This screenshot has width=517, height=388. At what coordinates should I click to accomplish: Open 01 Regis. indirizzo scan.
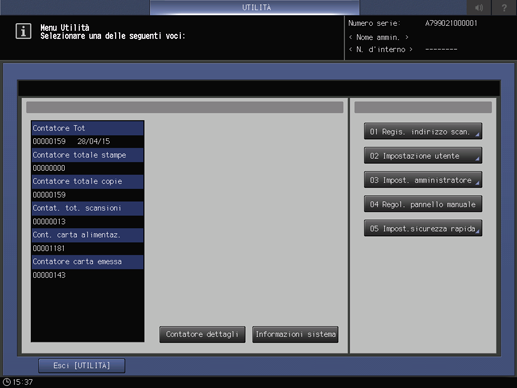(423, 131)
